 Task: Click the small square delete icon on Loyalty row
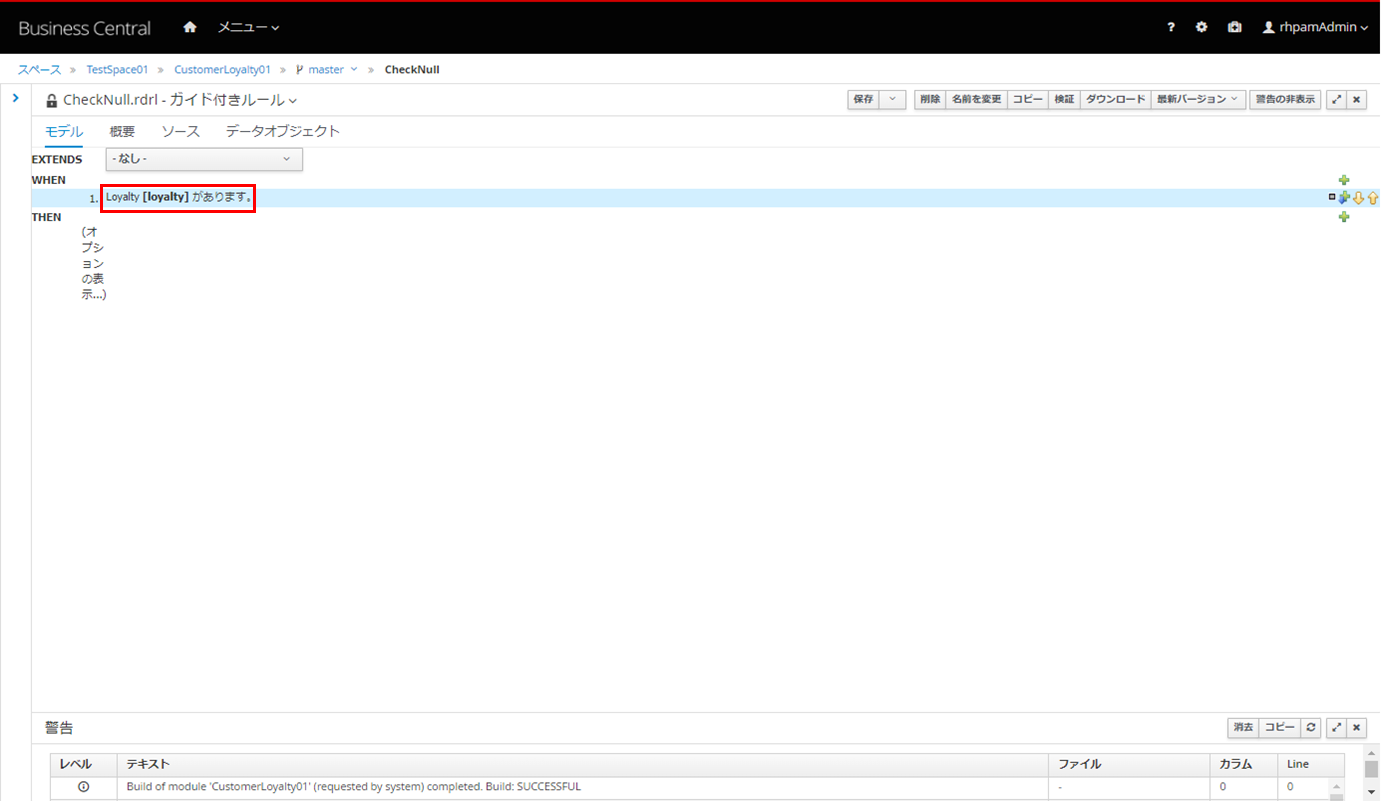tap(1332, 197)
